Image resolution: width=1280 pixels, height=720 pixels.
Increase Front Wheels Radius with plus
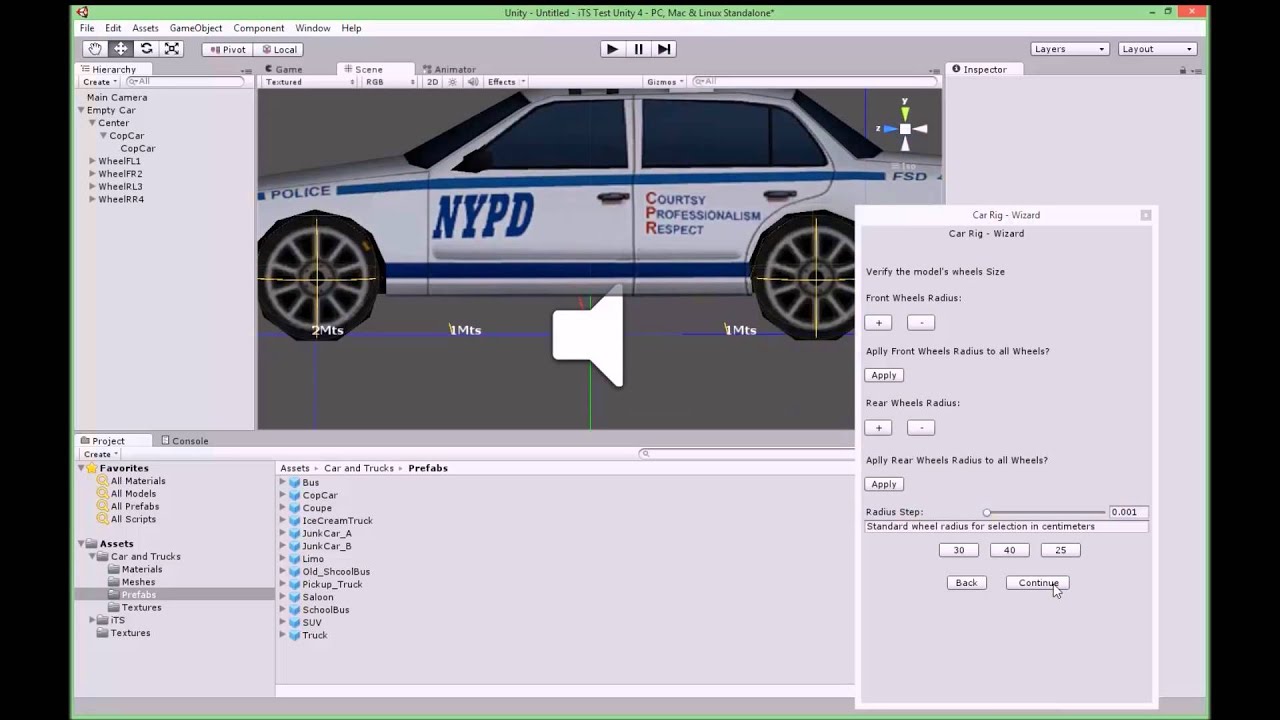[879, 323]
